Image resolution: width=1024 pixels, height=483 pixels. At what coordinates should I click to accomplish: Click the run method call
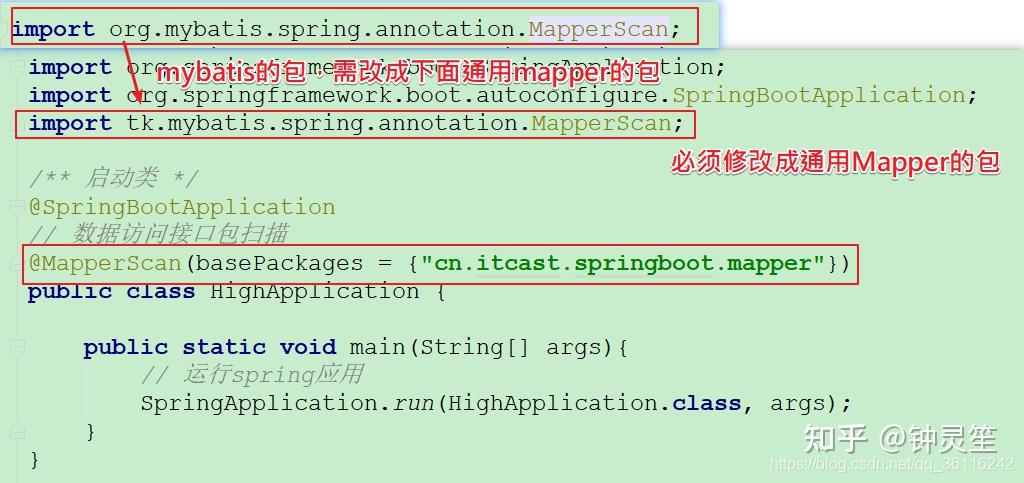414,403
